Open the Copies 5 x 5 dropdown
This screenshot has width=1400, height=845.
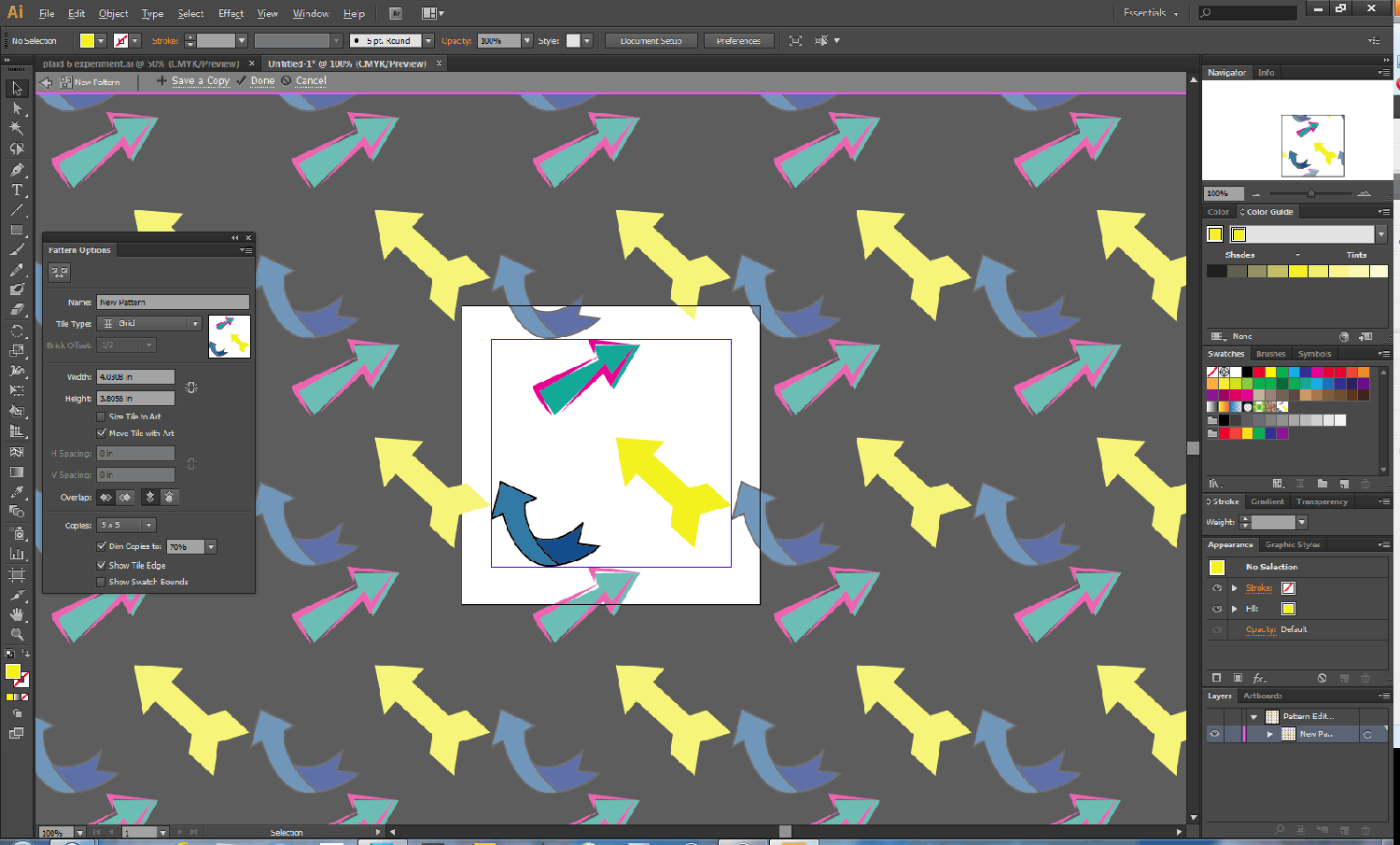click(127, 525)
